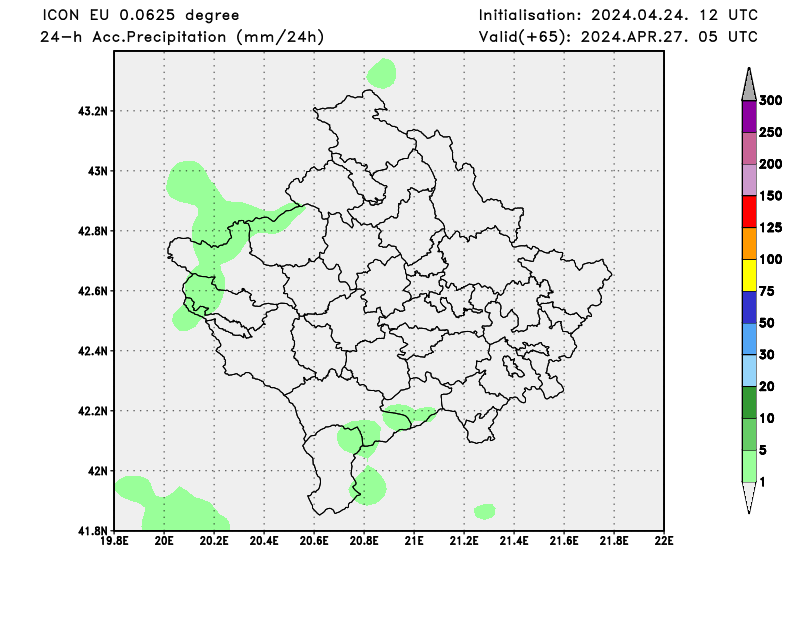Click the 20E longitude axis label

pos(164,541)
